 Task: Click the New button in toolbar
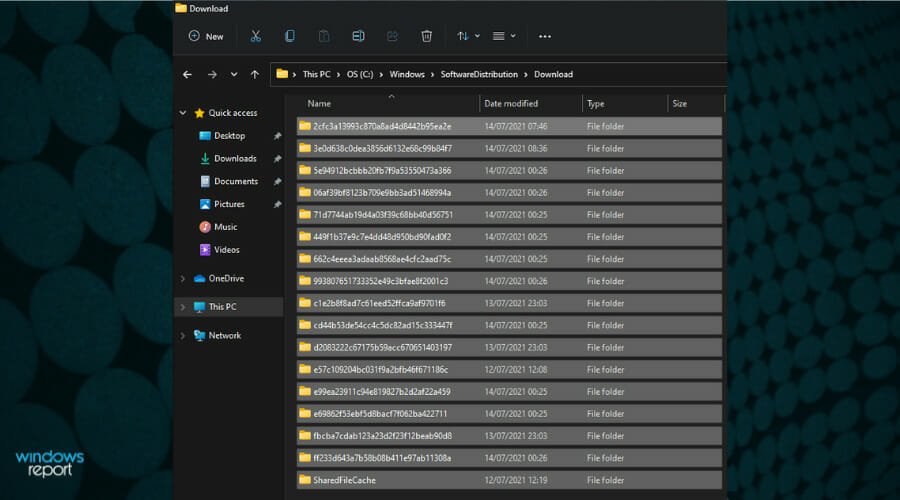[x=205, y=36]
